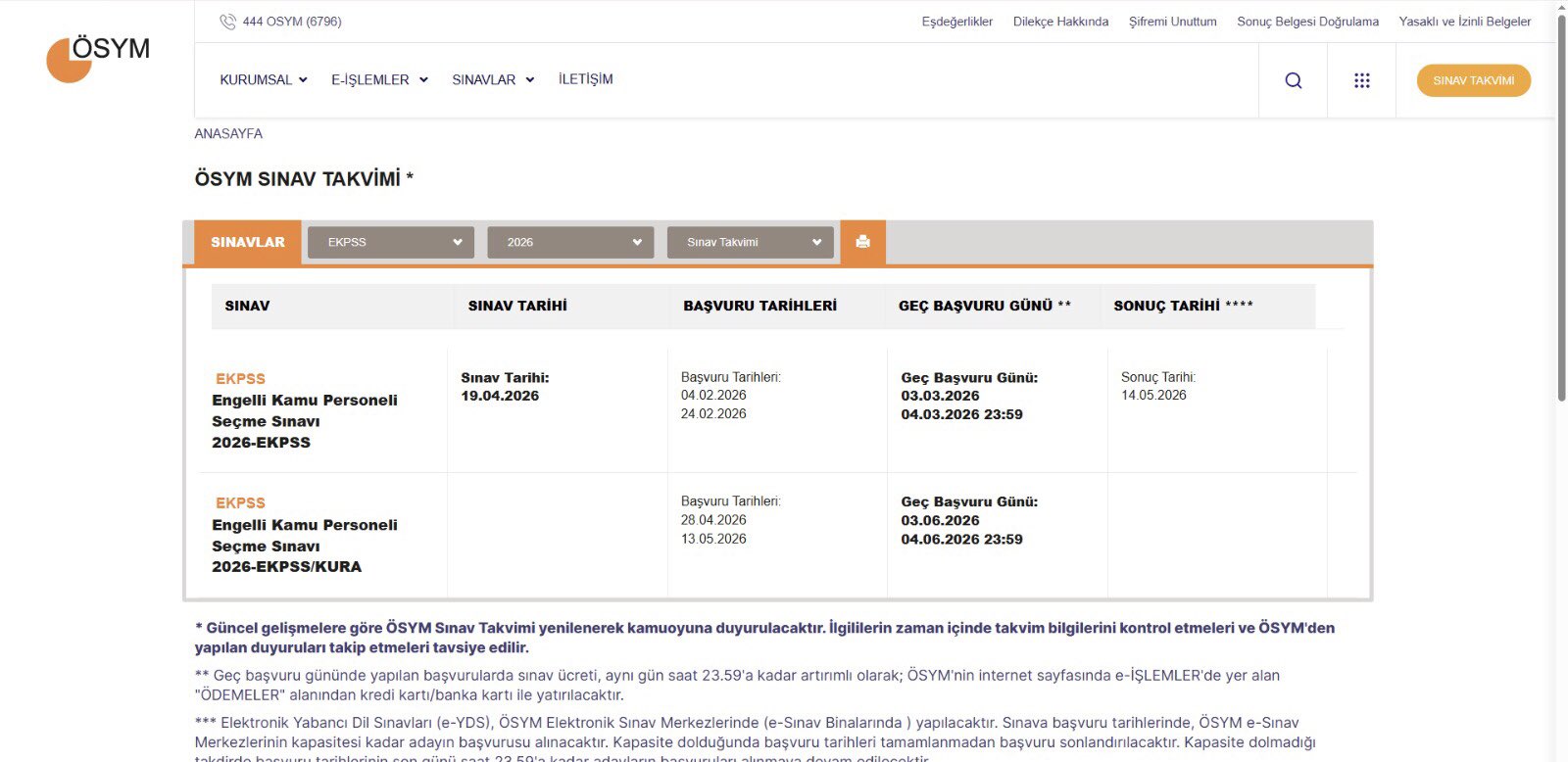Open the Sınav Takvimi filter dropdown
The image size is (1568, 762).
(751, 242)
